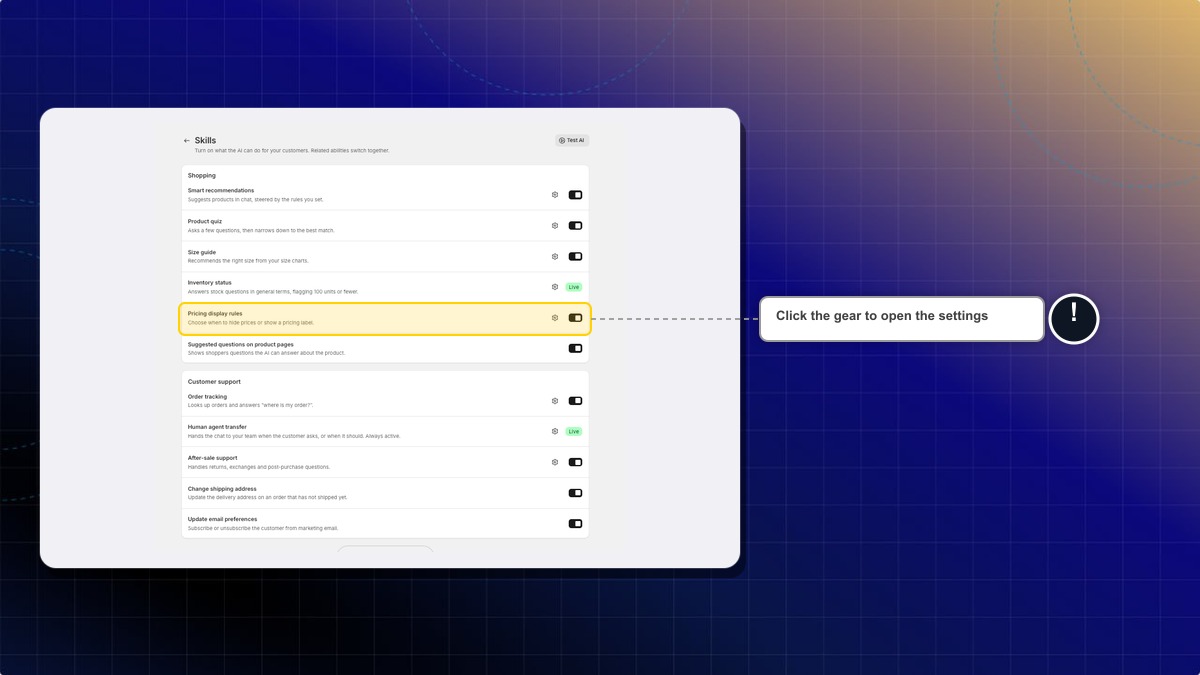The height and width of the screenshot is (675, 1200).
Task: Open Smart recommendations gear settings
Action: (555, 195)
